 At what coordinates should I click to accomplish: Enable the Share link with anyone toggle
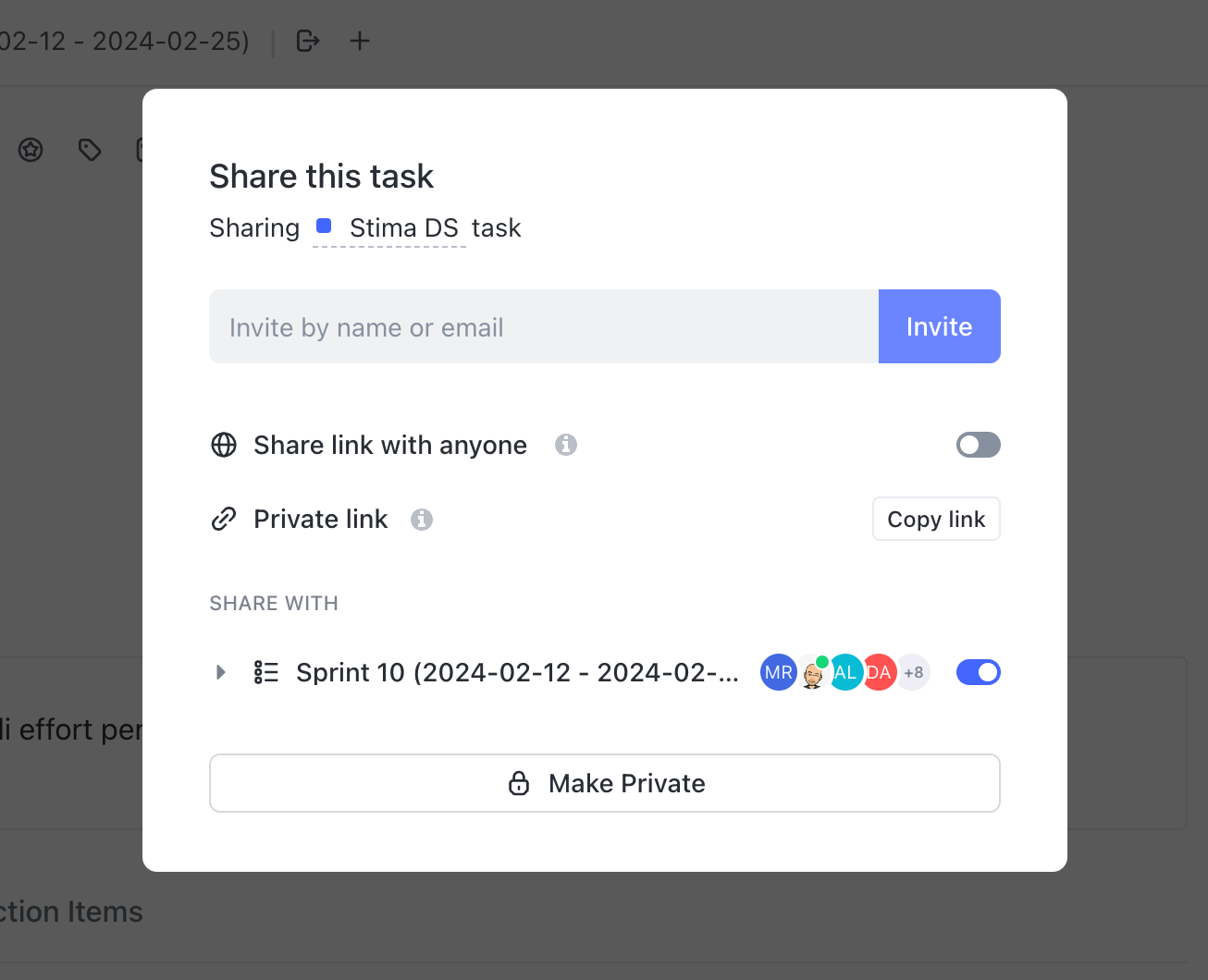click(978, 445)
